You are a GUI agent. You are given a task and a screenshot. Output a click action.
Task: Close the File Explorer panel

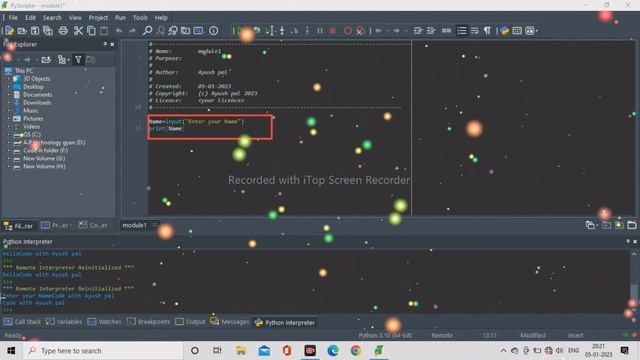click(112, 44)
